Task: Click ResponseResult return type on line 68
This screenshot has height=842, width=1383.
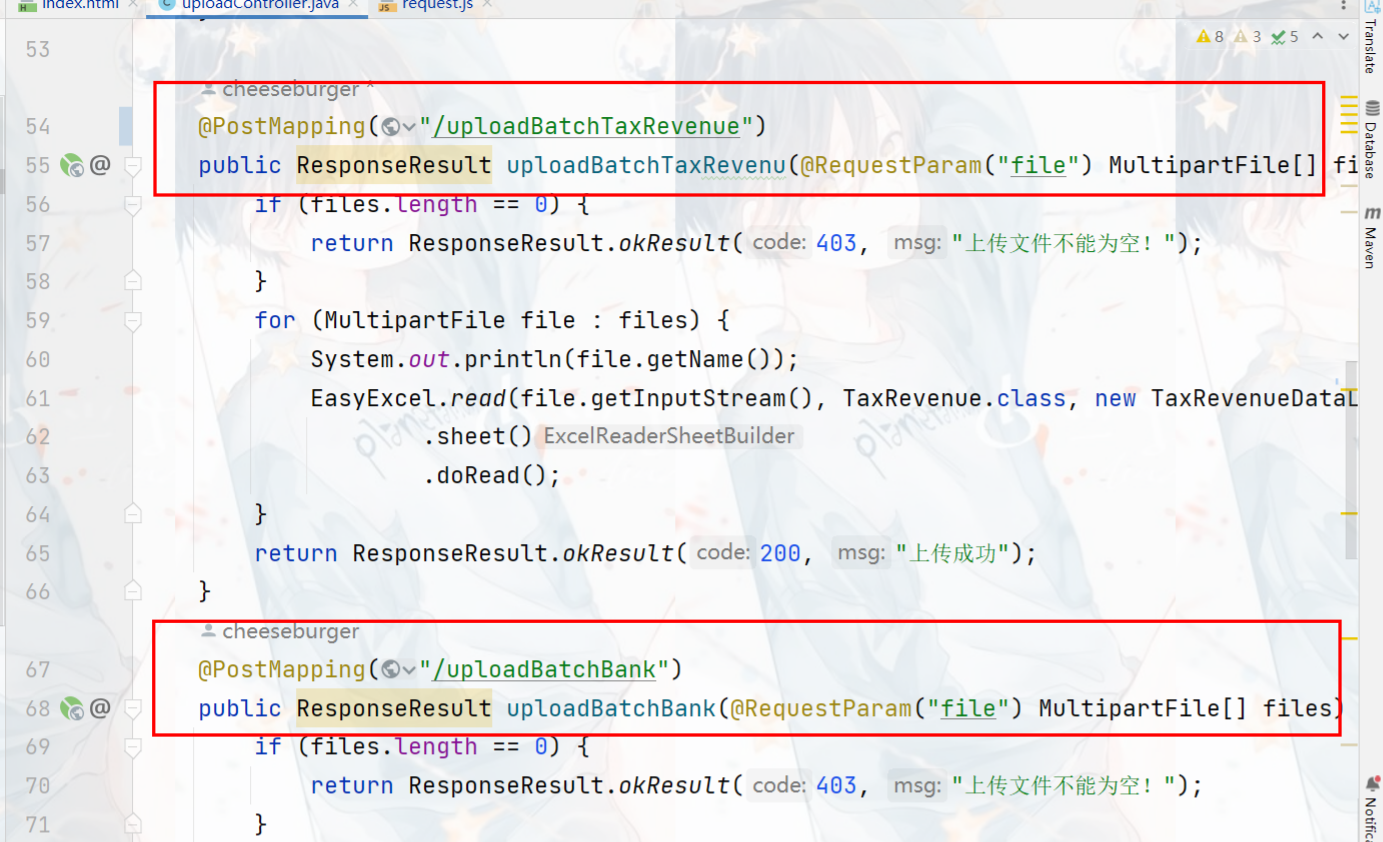Action: click(x=394, y=708)
